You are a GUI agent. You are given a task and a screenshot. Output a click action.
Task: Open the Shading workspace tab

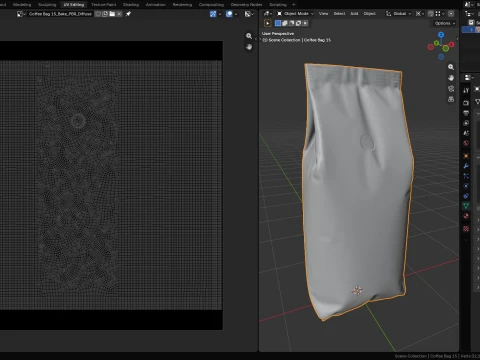click(x=131, y=5)
